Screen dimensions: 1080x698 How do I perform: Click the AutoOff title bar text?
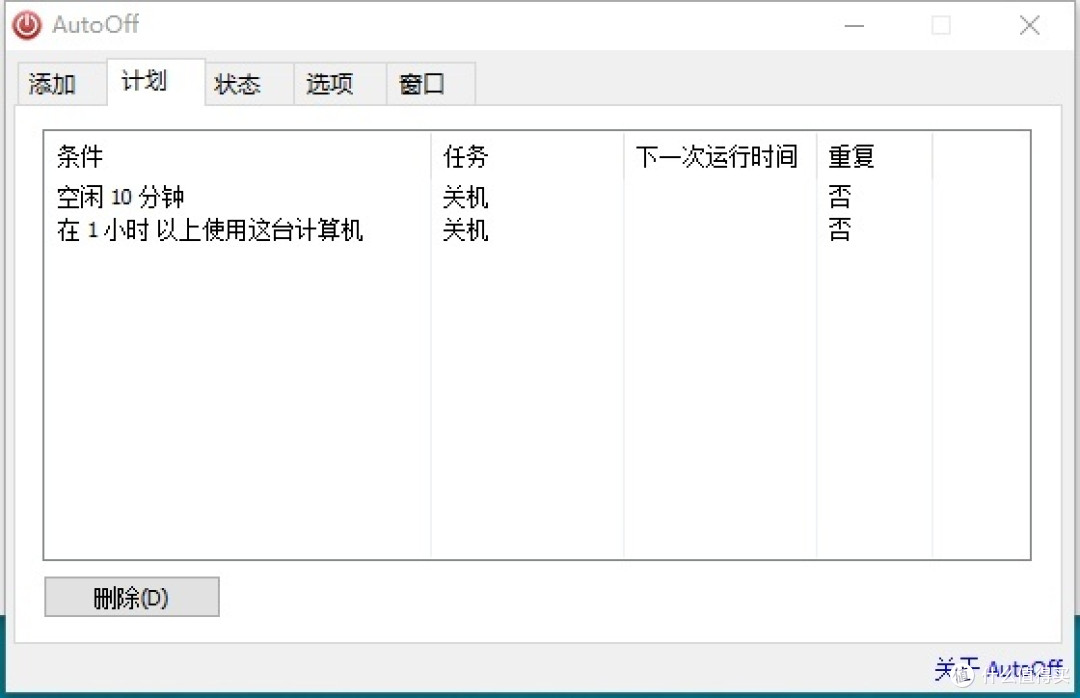click(96, 25)
